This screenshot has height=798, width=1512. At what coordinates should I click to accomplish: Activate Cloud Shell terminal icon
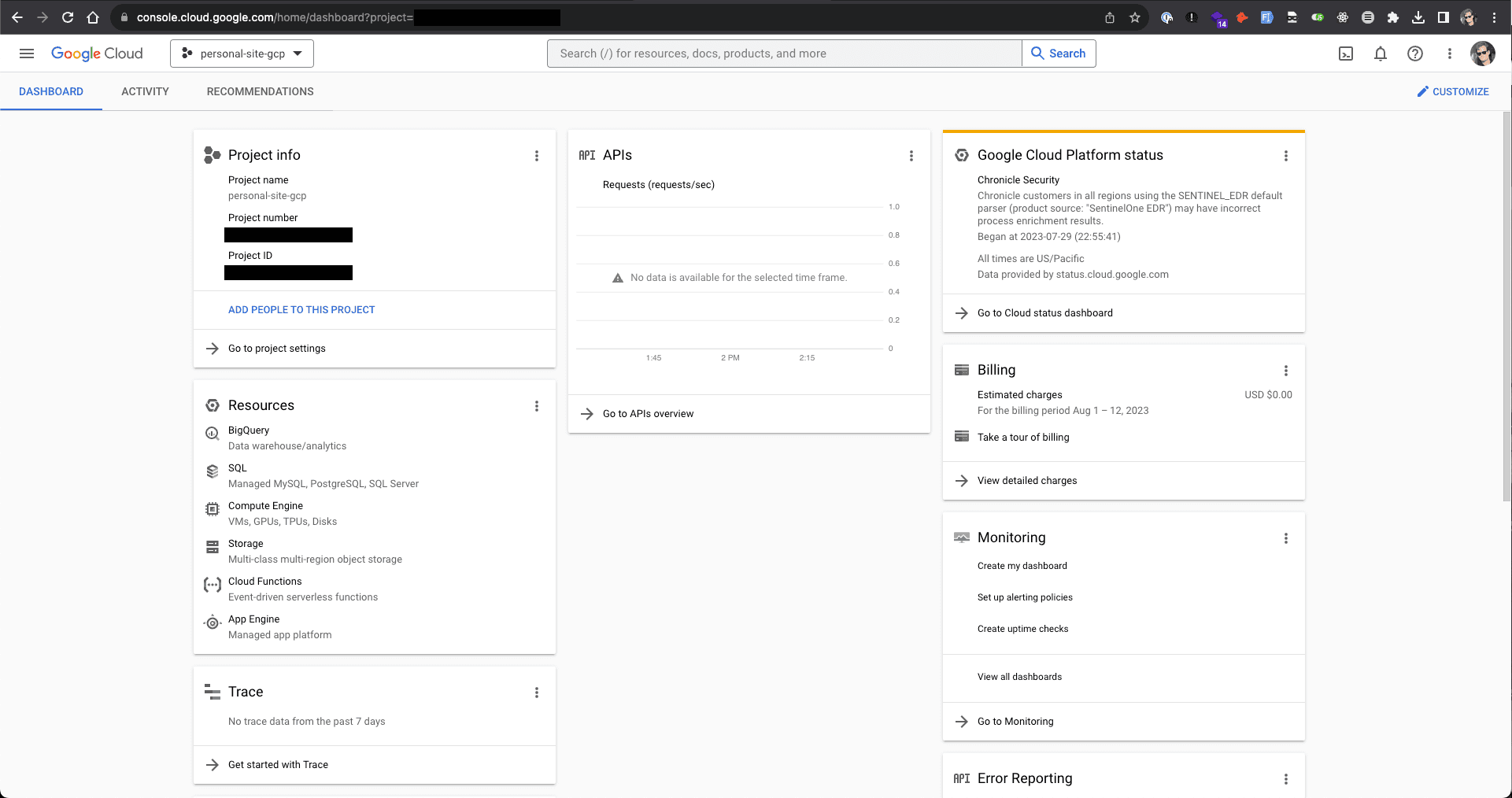pos(1346,54)
